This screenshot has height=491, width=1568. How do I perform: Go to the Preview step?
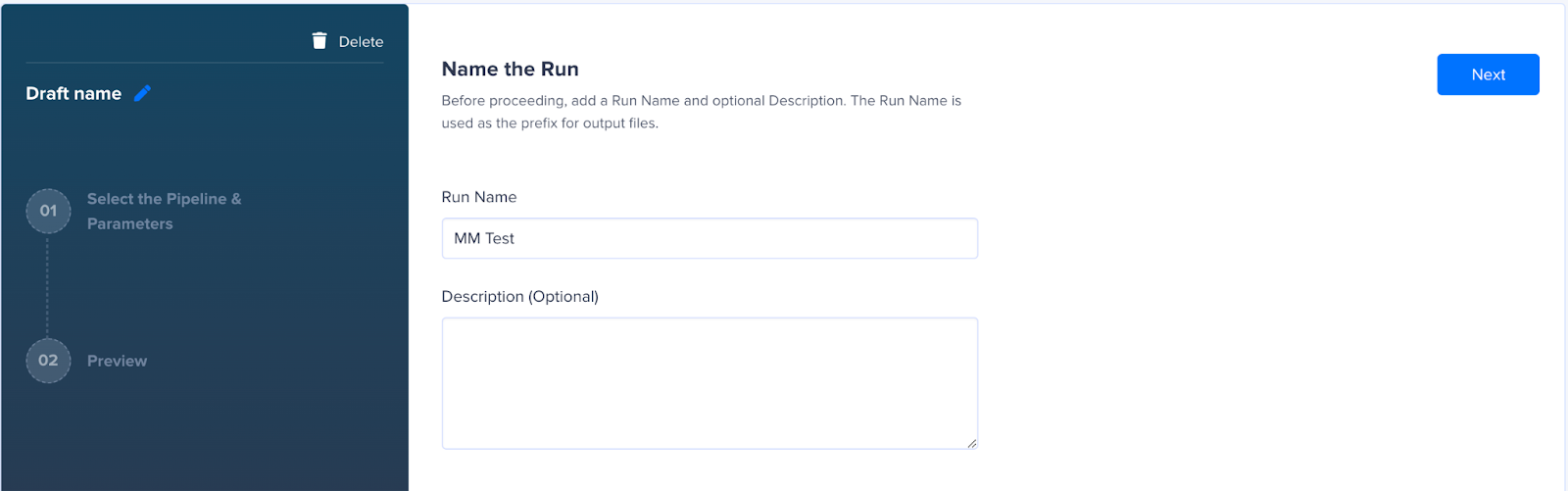117,361
